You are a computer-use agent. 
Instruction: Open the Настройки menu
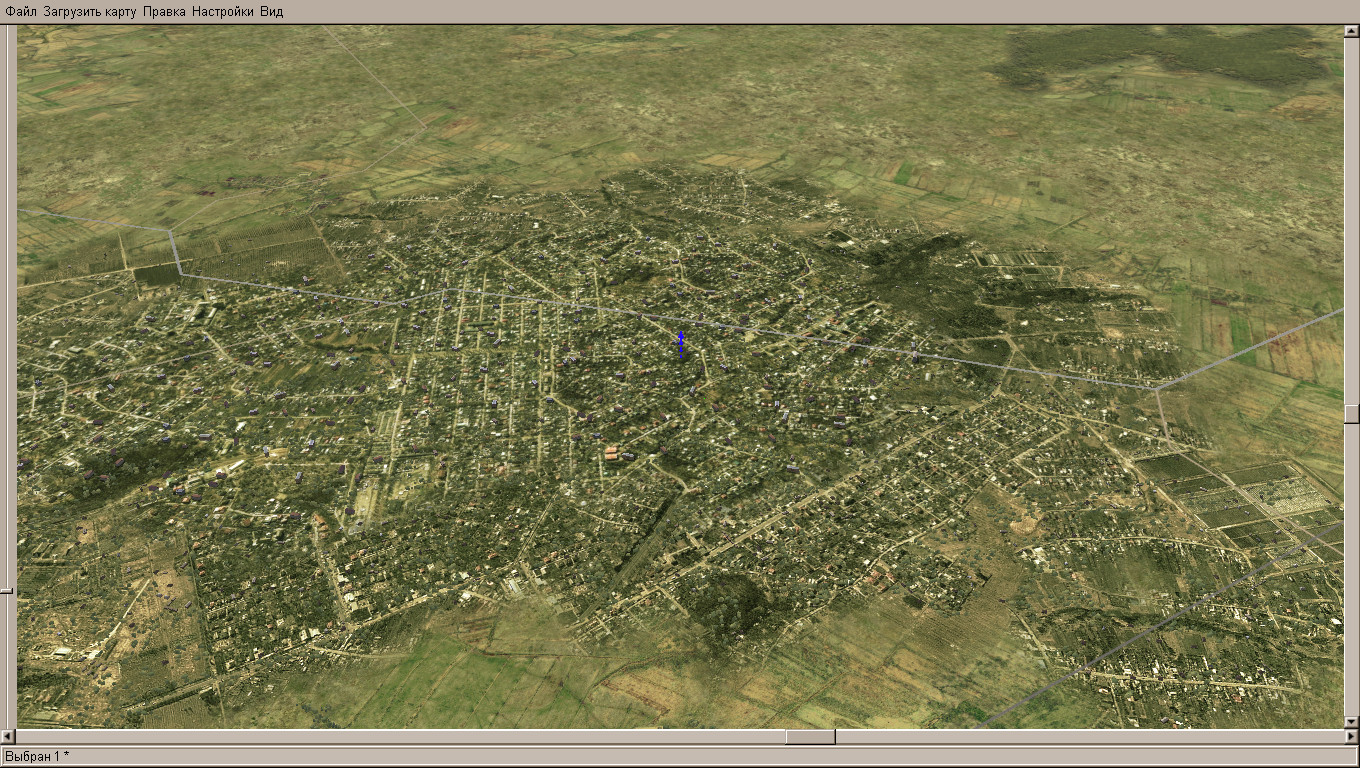[x=223, y=11]
